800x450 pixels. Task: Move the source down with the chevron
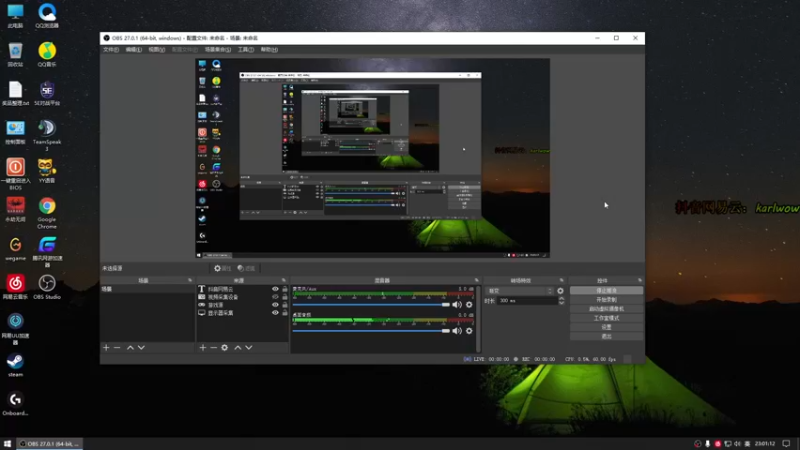click(x=249, y=347)
